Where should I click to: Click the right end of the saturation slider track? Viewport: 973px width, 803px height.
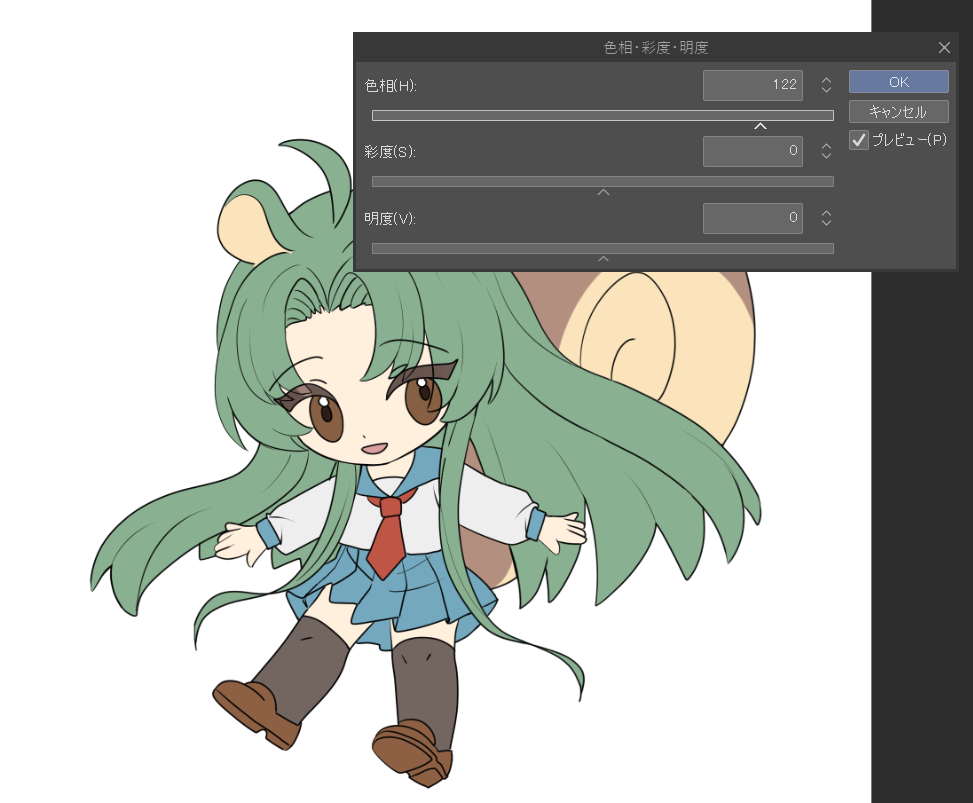point(830,181)
